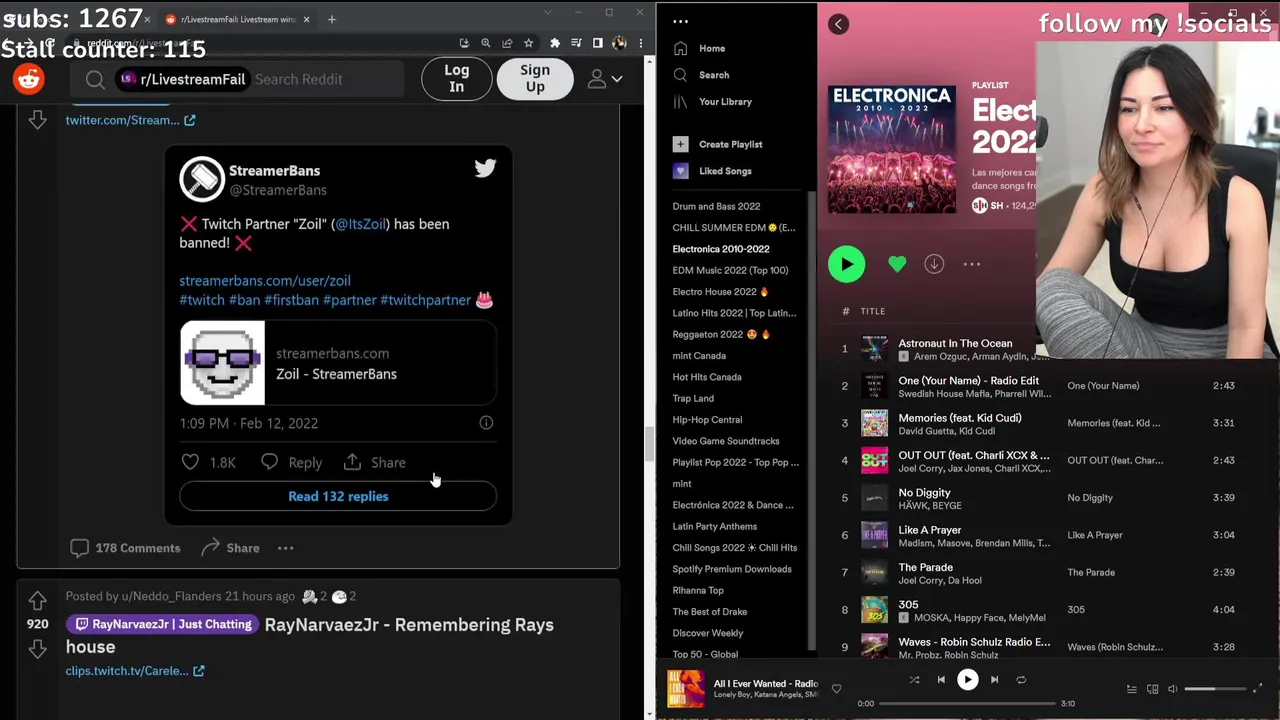The width and height of the screenshot is (1280, 720).
Task: Like the StreamerBans tweet heart icon
Action: click(190, 462)
